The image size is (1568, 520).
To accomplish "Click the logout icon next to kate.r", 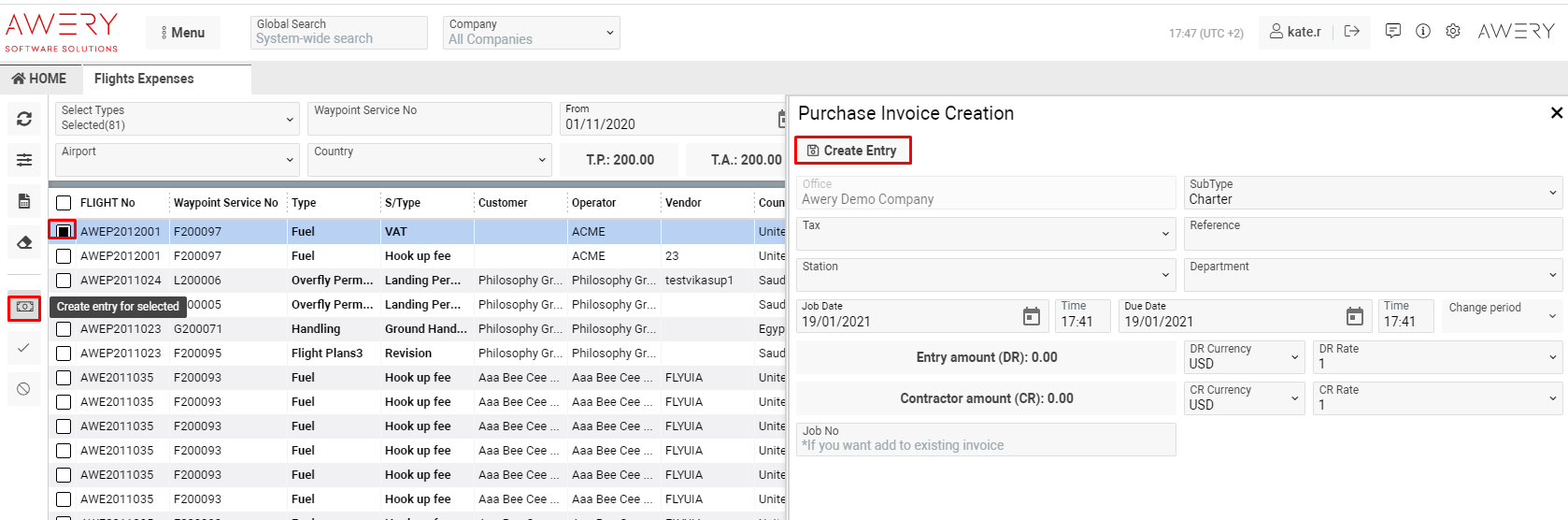I will [1351, 31].
